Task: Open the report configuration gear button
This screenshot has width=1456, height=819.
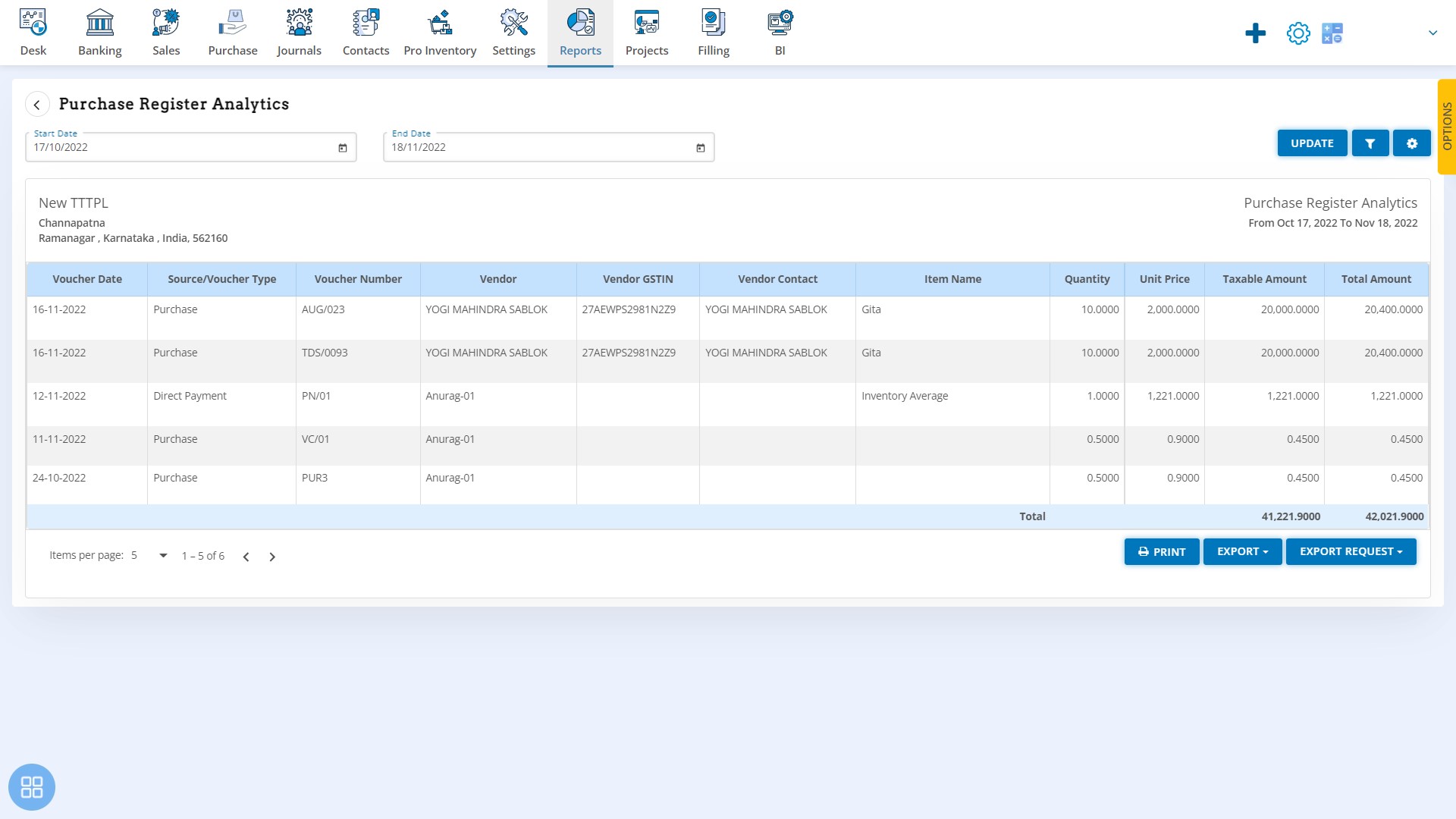Action: coord(1411,143)
